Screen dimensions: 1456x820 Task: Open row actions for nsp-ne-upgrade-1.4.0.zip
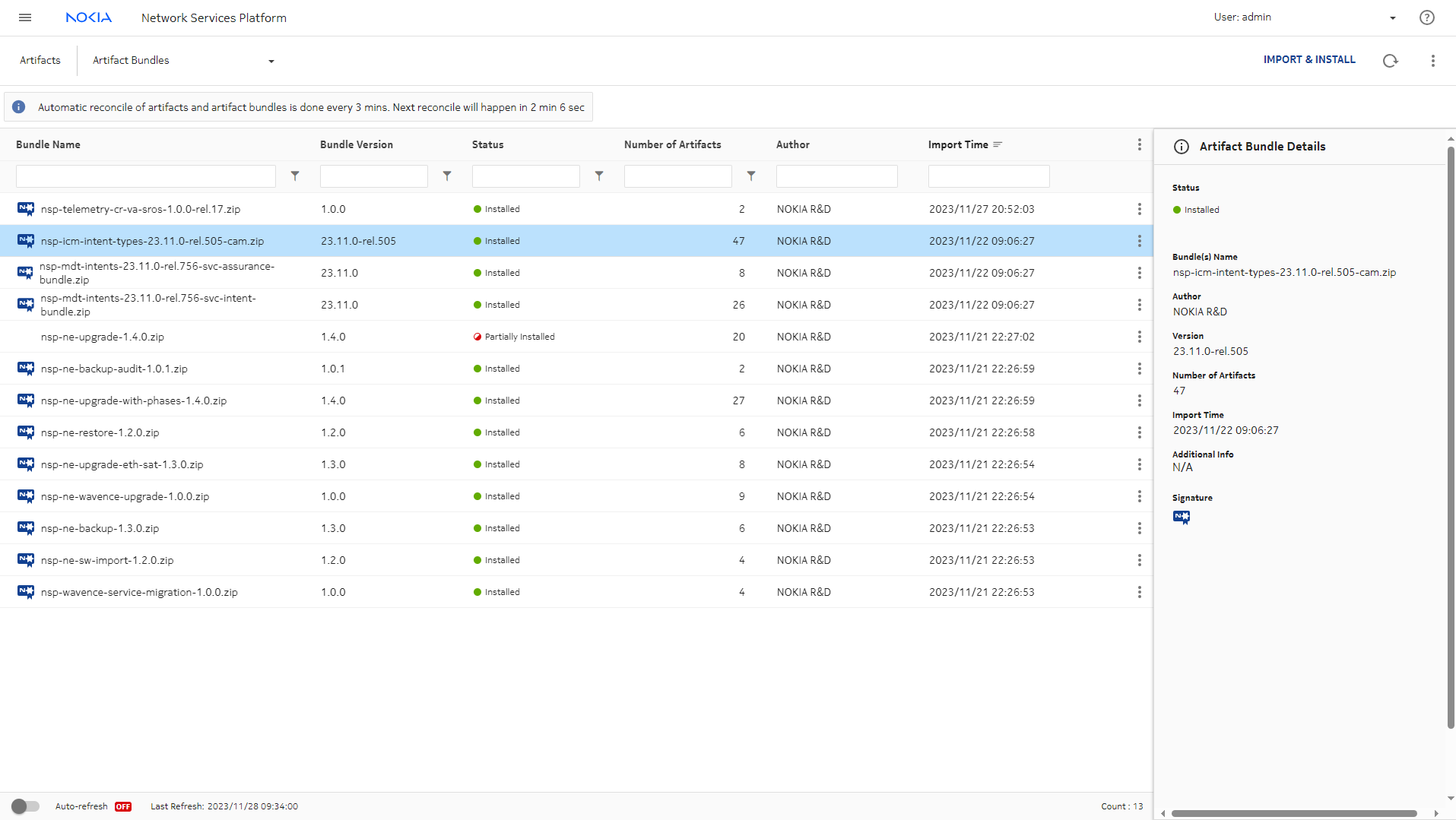pyautogui.click(x=1139, y=337)
